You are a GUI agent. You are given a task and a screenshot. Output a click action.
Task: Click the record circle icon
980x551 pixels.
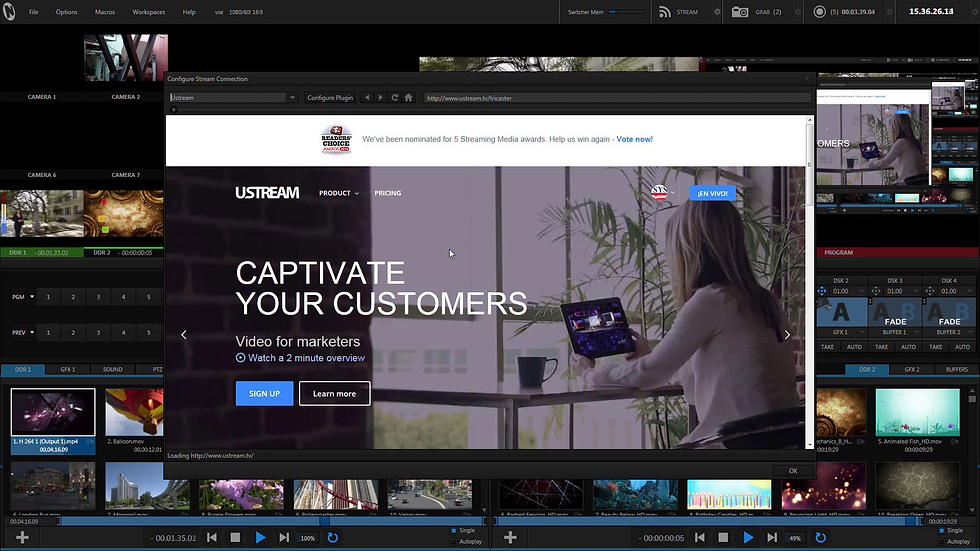pos(819,12)
